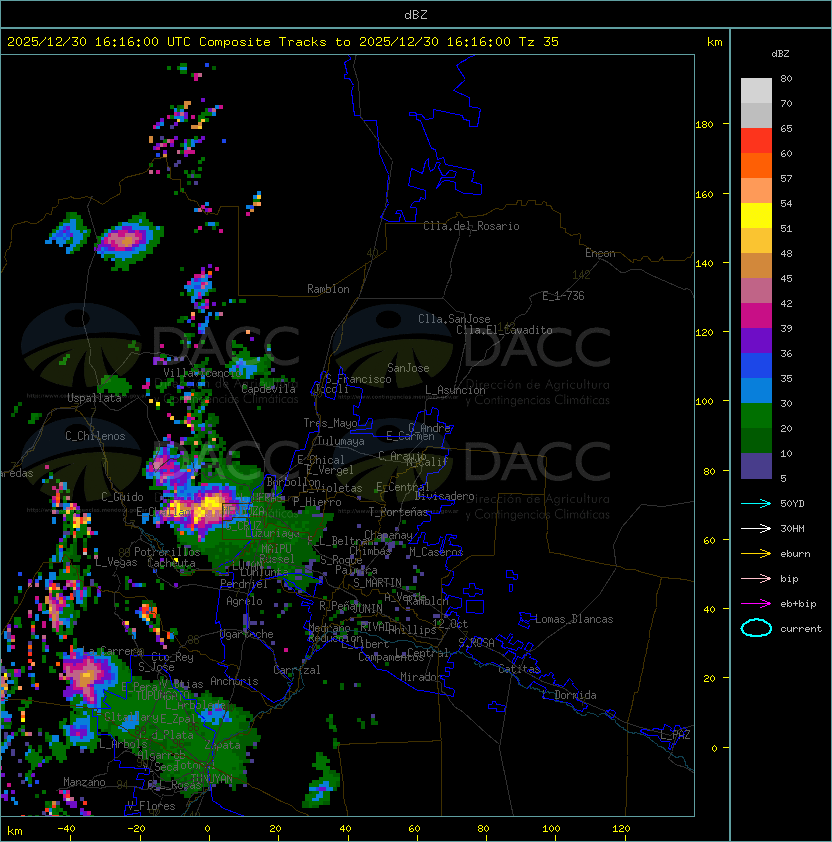832x842 pixels.
Task: Click the cyan 'current' ellipse symbol
Action: pos(756,628)
